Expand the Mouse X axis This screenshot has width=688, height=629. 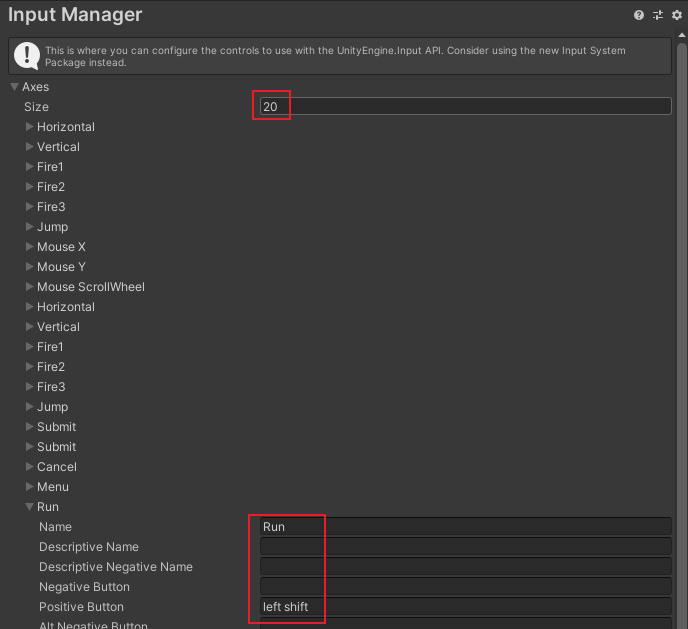[29, 247]
